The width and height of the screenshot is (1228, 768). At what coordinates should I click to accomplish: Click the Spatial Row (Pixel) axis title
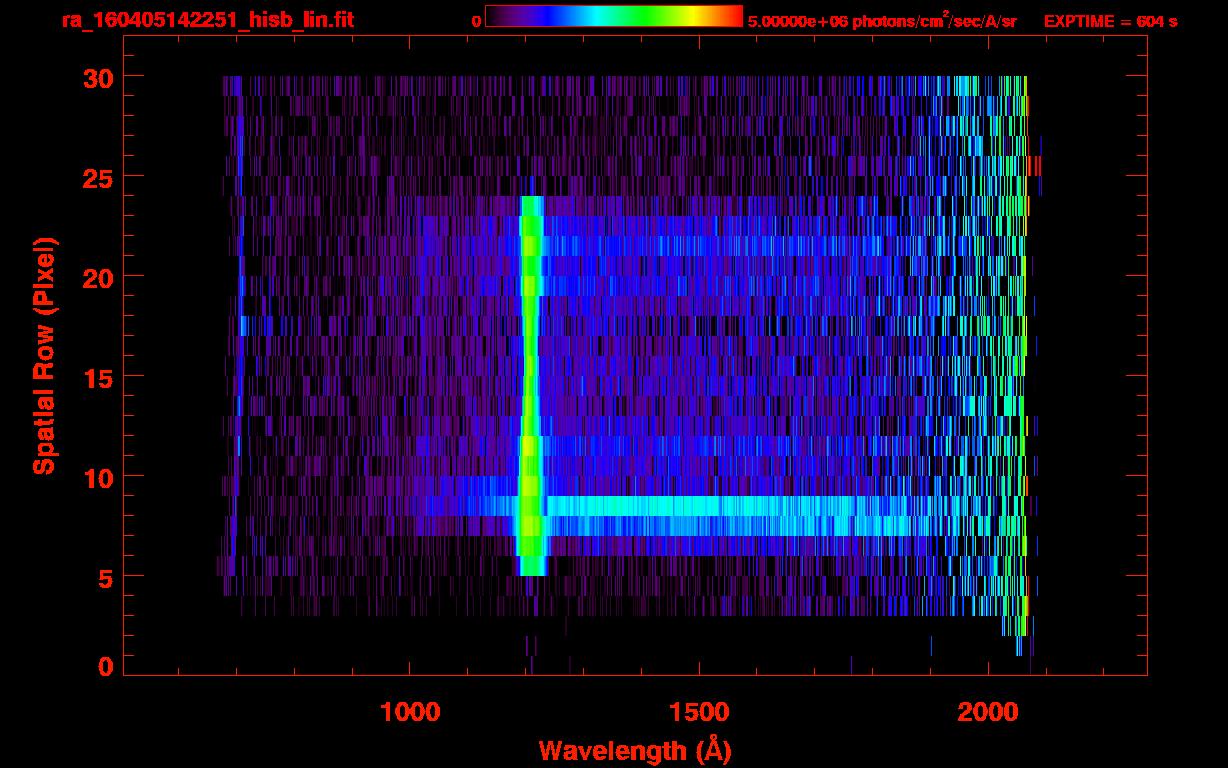(45, 356)
